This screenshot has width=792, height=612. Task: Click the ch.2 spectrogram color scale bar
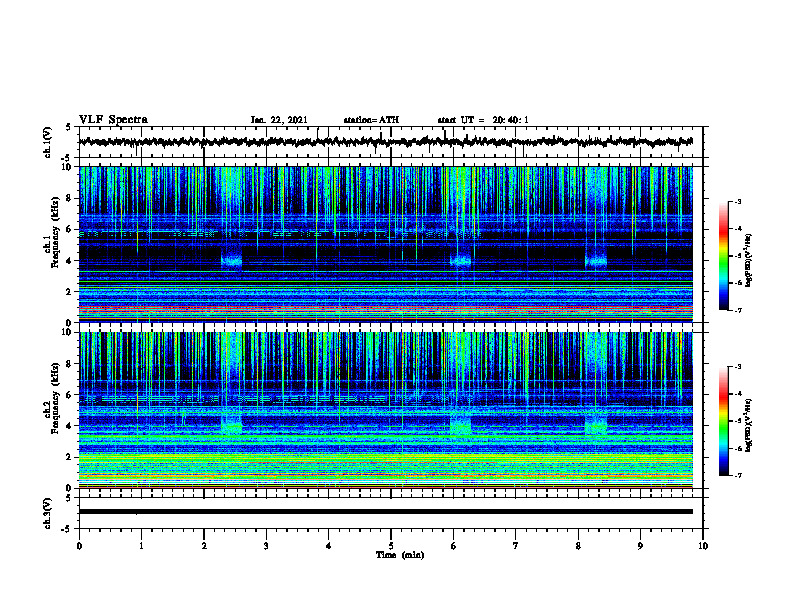point(724,421)
